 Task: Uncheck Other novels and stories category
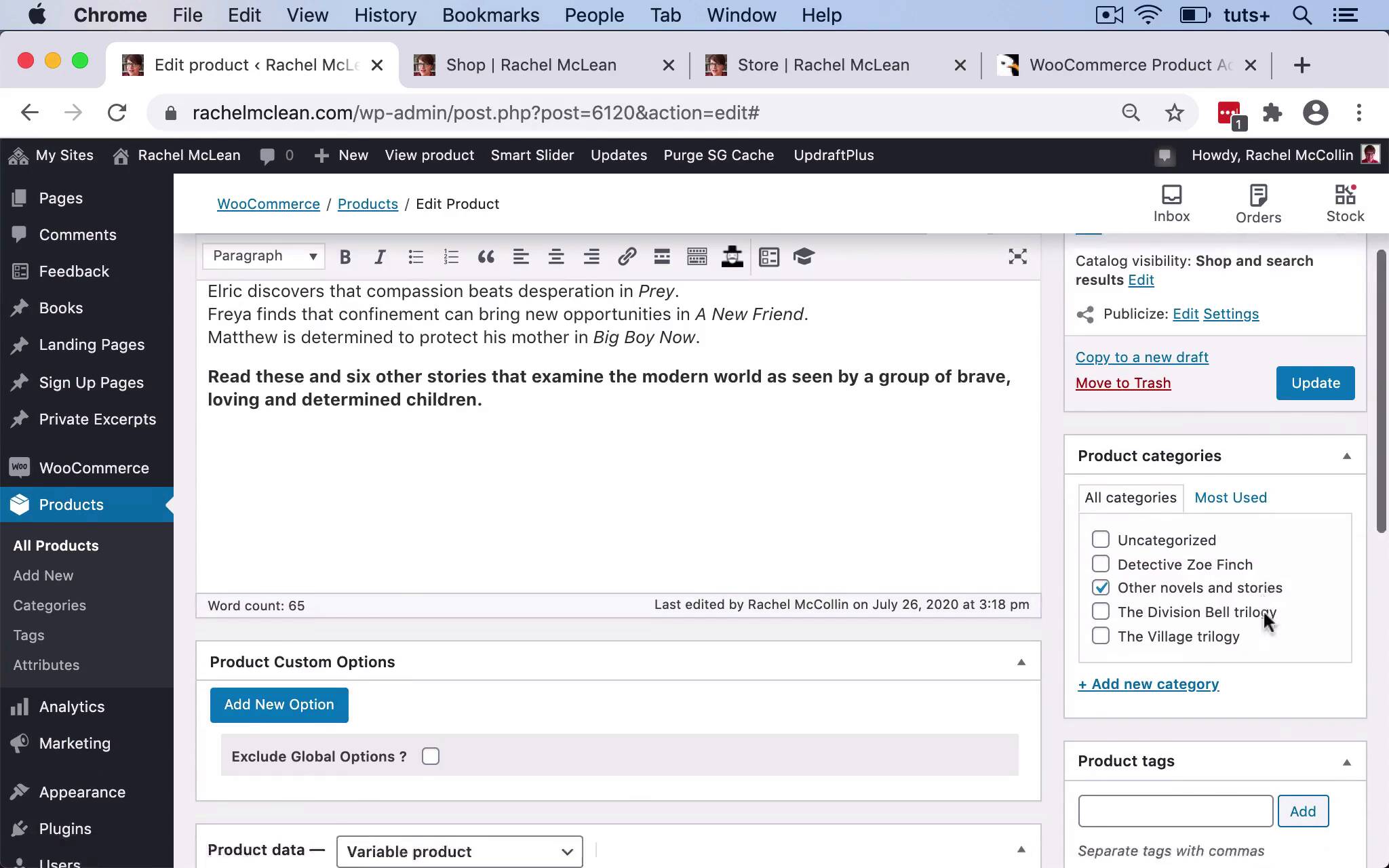[x=1101, y=588]
